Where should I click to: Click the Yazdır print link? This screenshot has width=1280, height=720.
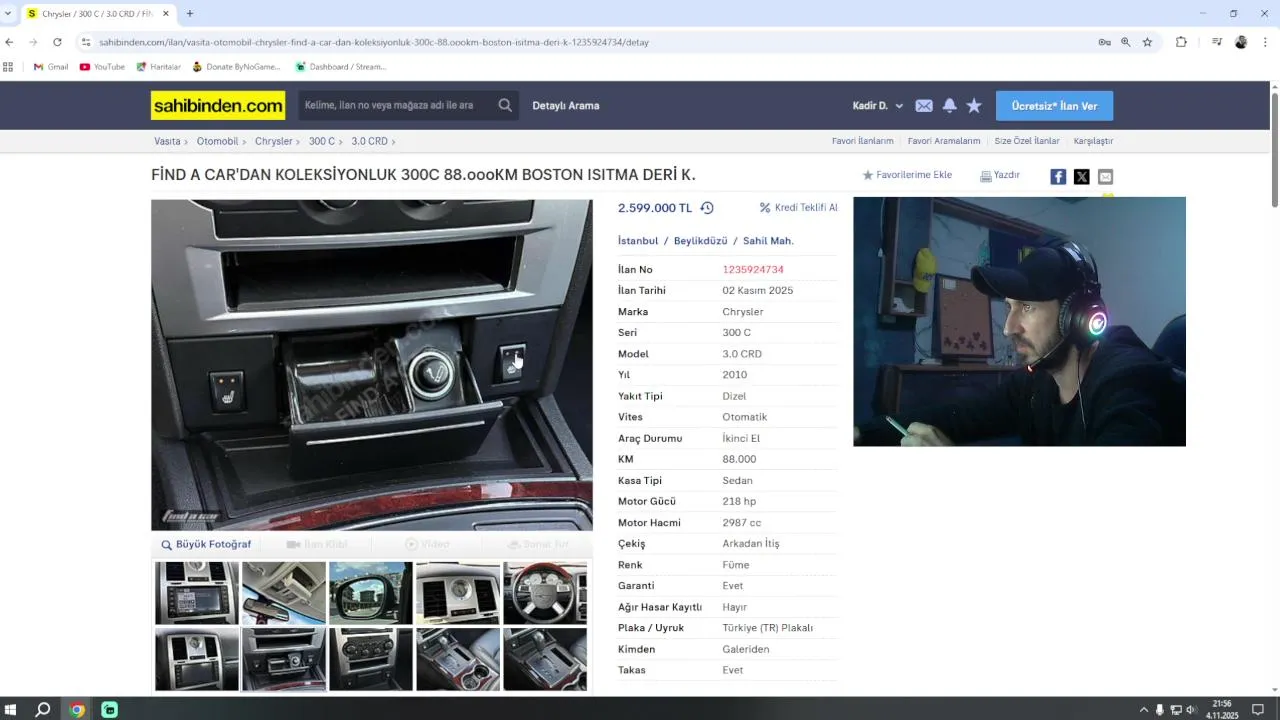[1000, 175]
